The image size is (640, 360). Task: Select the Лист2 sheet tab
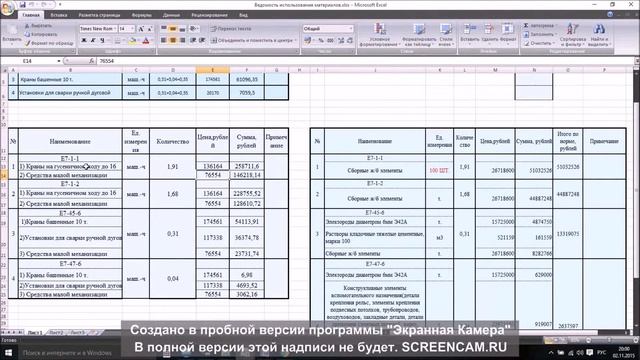[56, 333]
